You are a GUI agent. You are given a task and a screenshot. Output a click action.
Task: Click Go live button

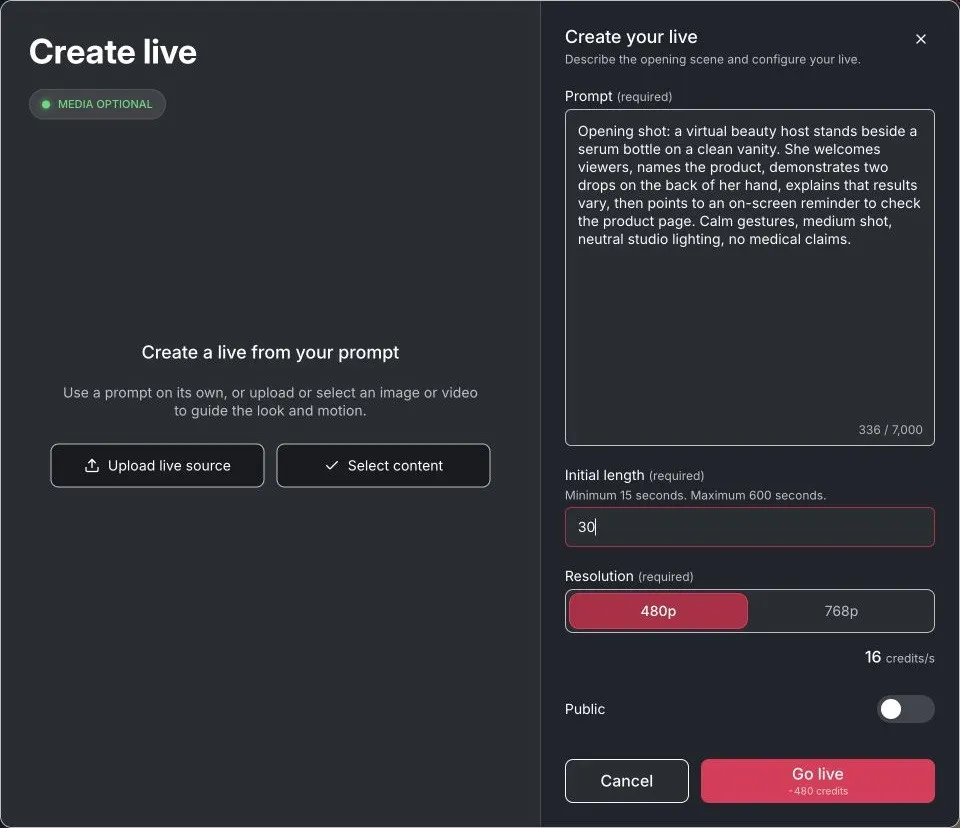817,781
